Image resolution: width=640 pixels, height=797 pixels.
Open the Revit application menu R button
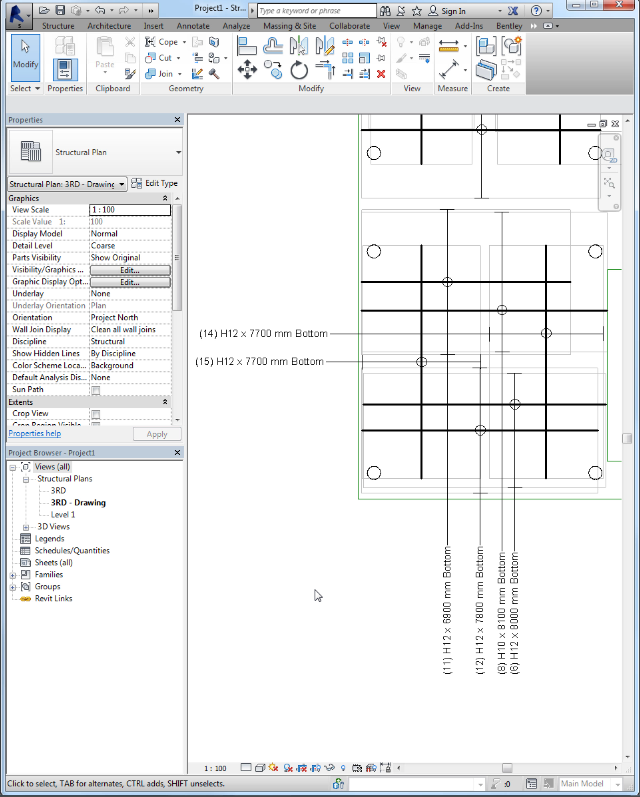[17, 14]
